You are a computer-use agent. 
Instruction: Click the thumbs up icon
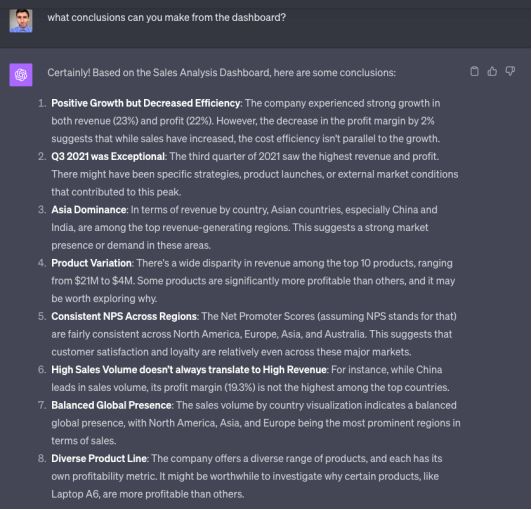492,71
